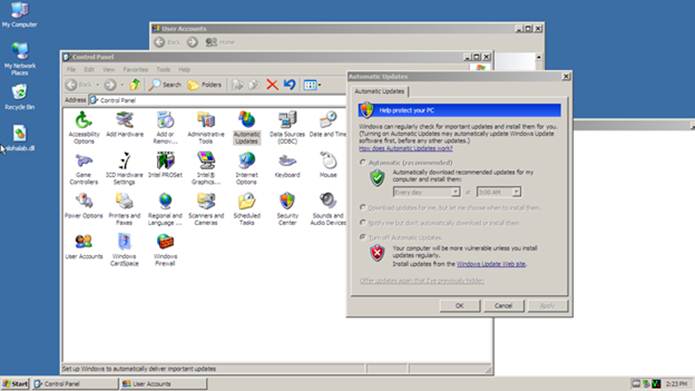Image resolution: width=695 pixels, height=391 pixels.
Task: Click How does Automatic Updates work link
Action: (x=406, y=149)
